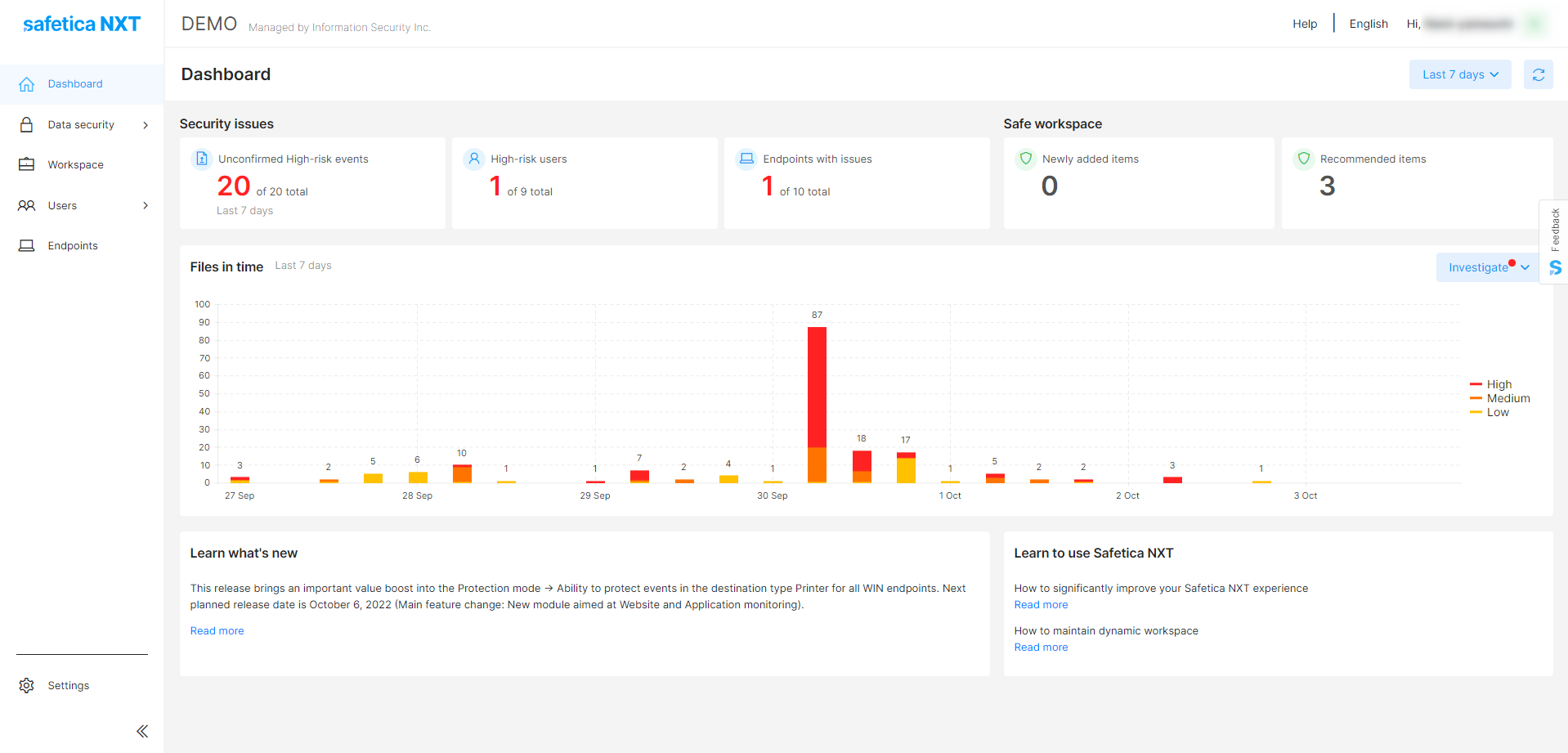This screenshot has width=1568, height=753.
Task: Toggle the Medium legend series
Action: click(1499, 398)
